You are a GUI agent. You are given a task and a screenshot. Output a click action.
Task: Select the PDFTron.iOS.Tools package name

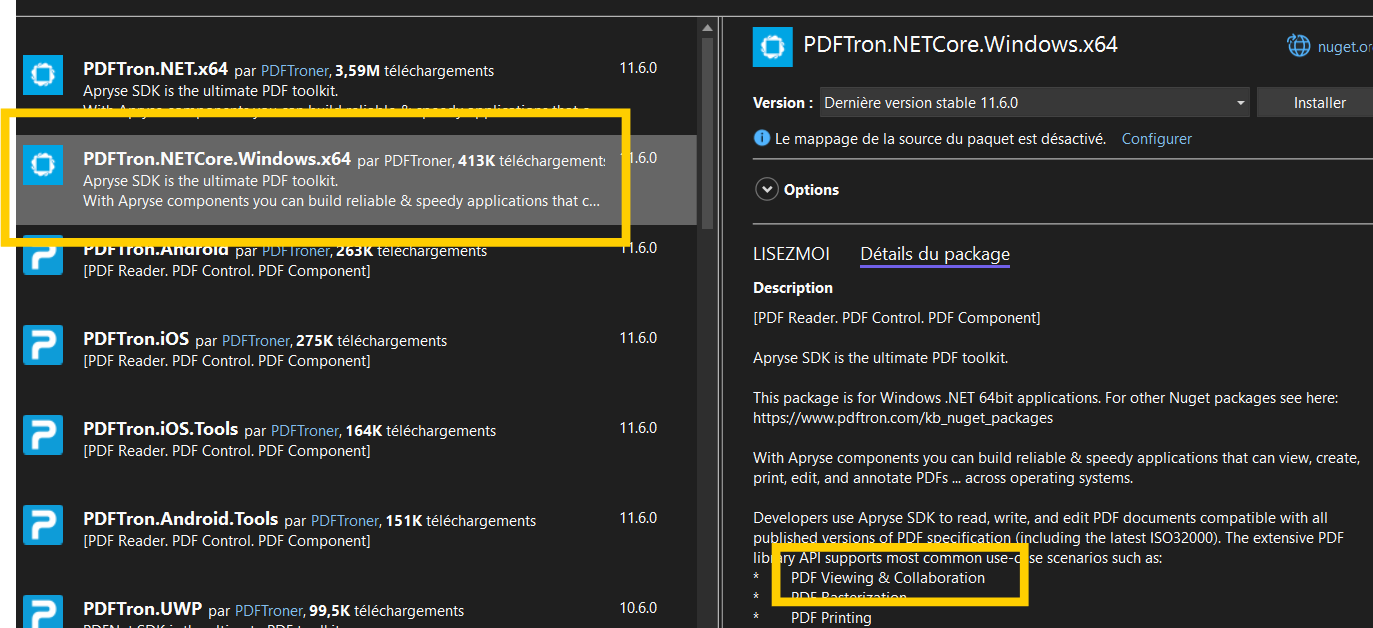[x=160, y=429]
